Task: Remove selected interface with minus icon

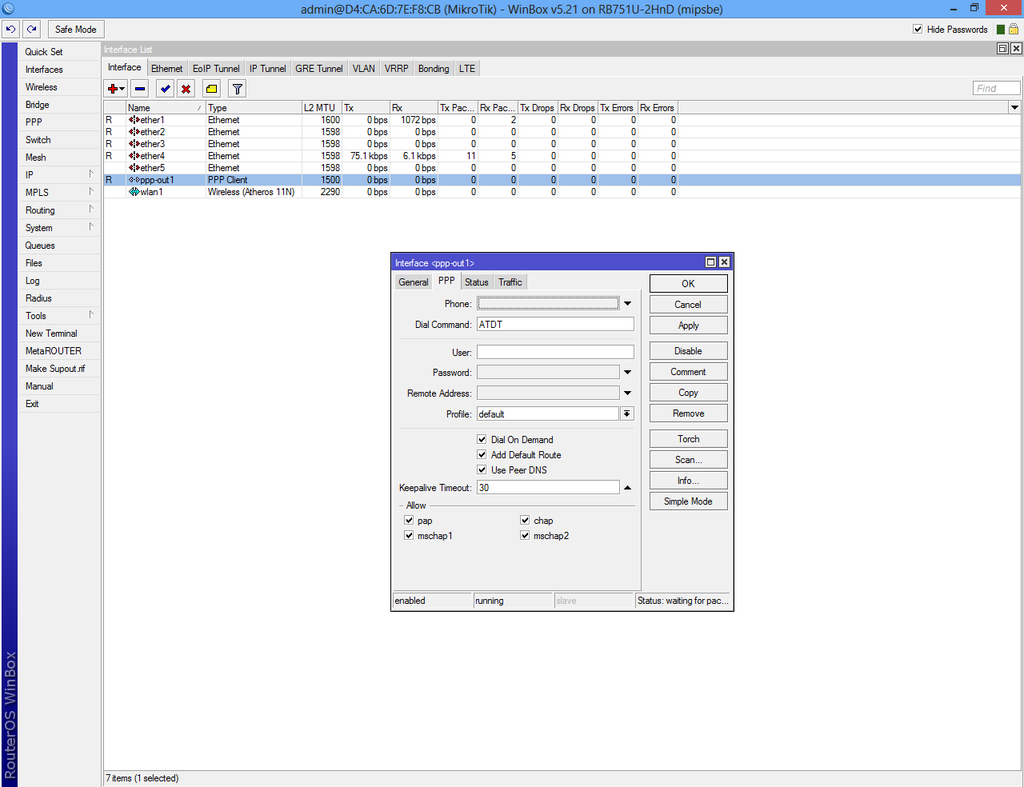Action: tap(139, 89)
